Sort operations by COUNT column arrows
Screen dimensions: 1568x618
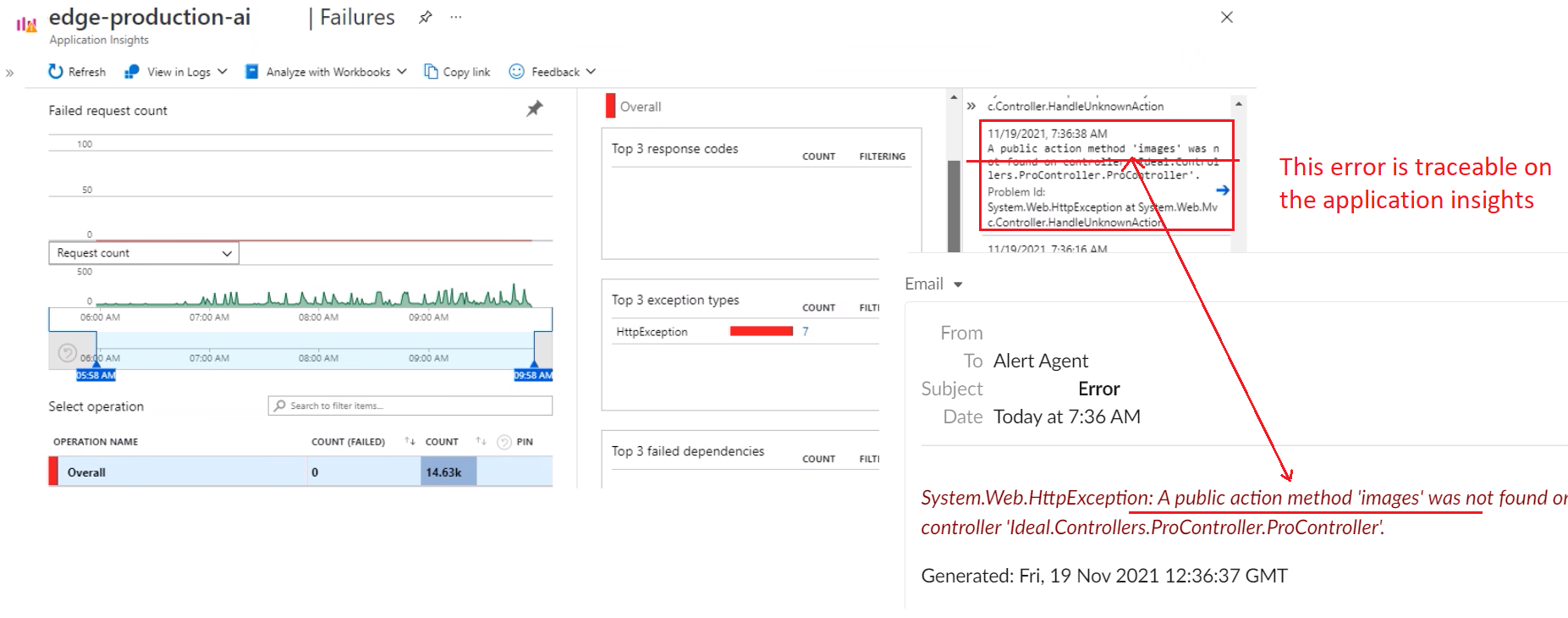pos(481,441)
